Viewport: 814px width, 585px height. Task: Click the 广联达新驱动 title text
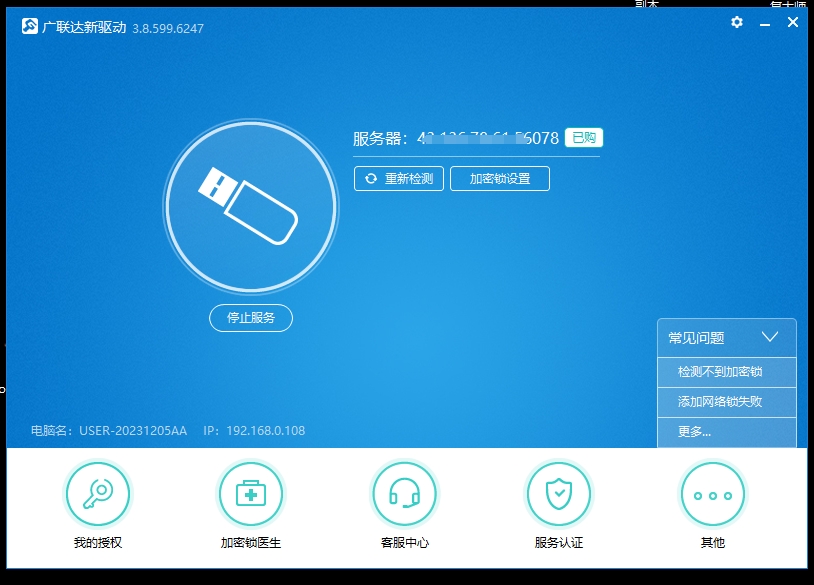pos(84,27)
